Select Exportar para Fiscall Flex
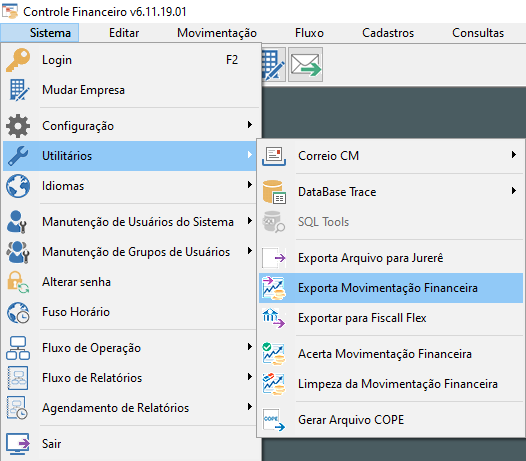 391,318
